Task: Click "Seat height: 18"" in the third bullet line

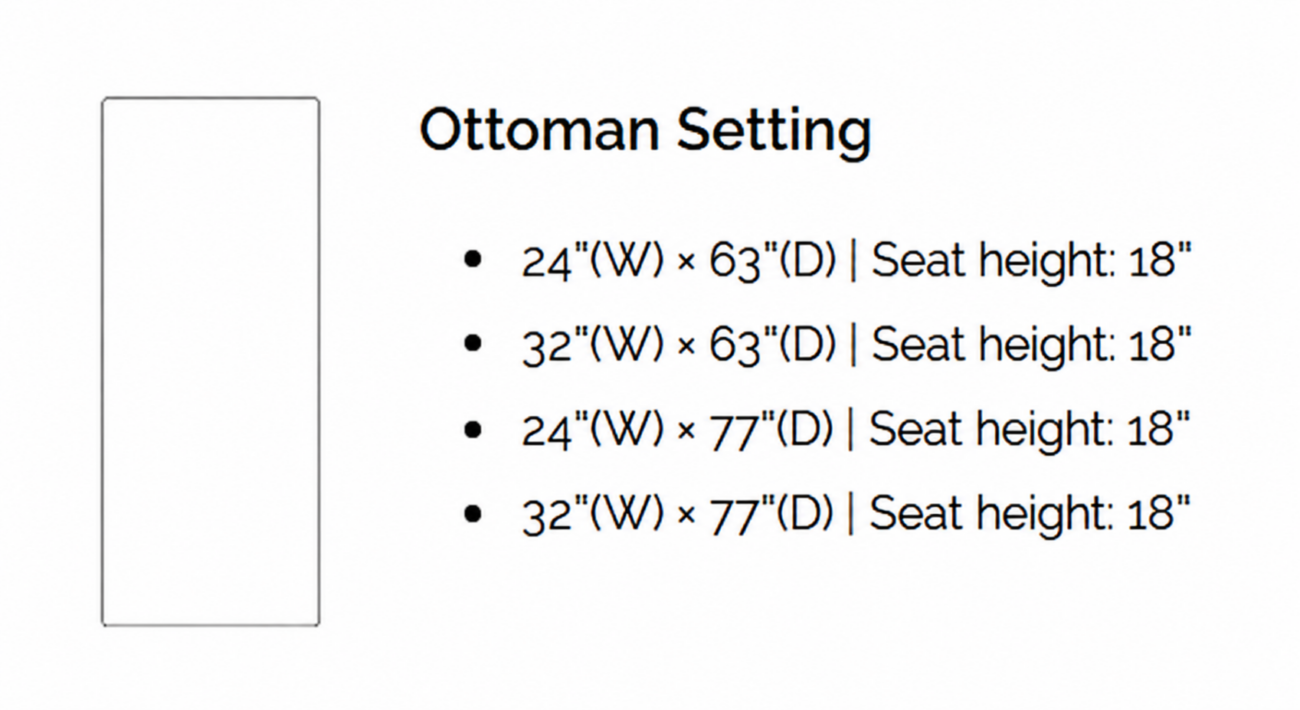Action: tap(1030, 430)
